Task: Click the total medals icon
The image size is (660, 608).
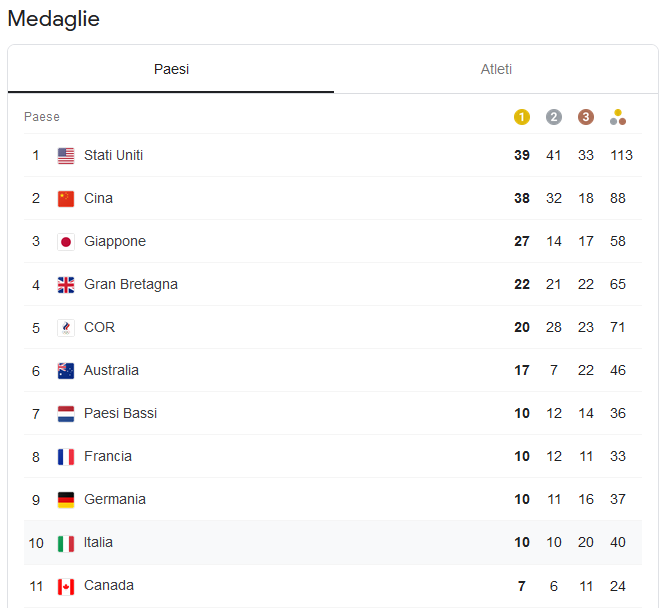Action: (x=617, y=117)
